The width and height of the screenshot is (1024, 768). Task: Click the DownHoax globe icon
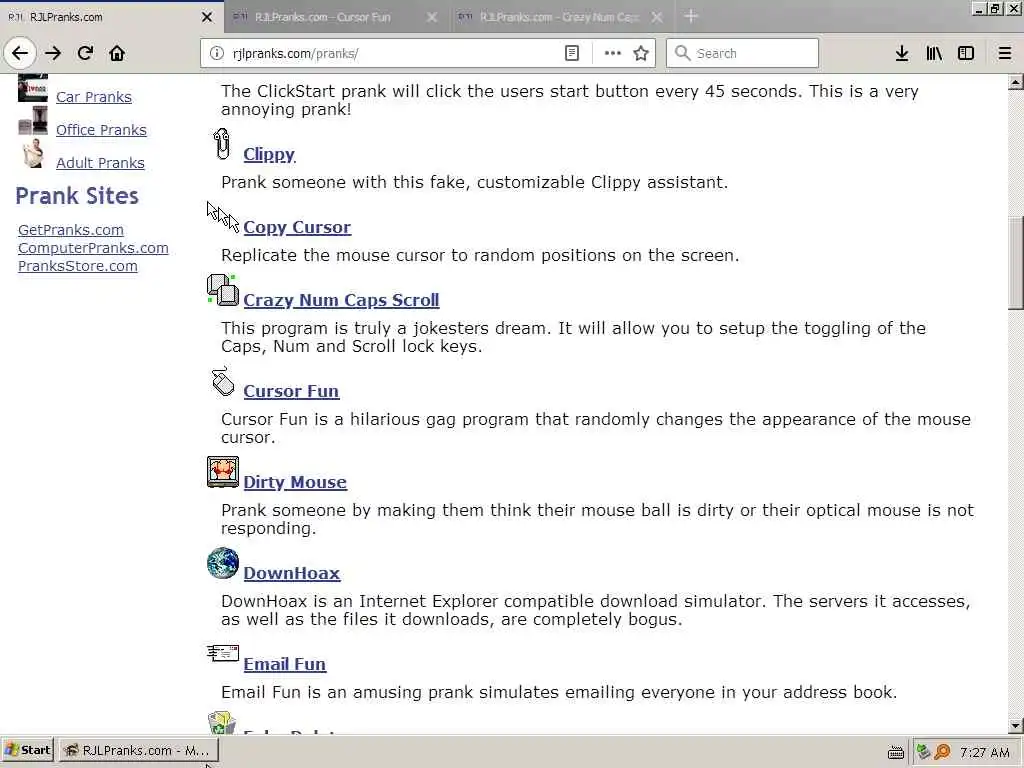(x=223, y=563)
